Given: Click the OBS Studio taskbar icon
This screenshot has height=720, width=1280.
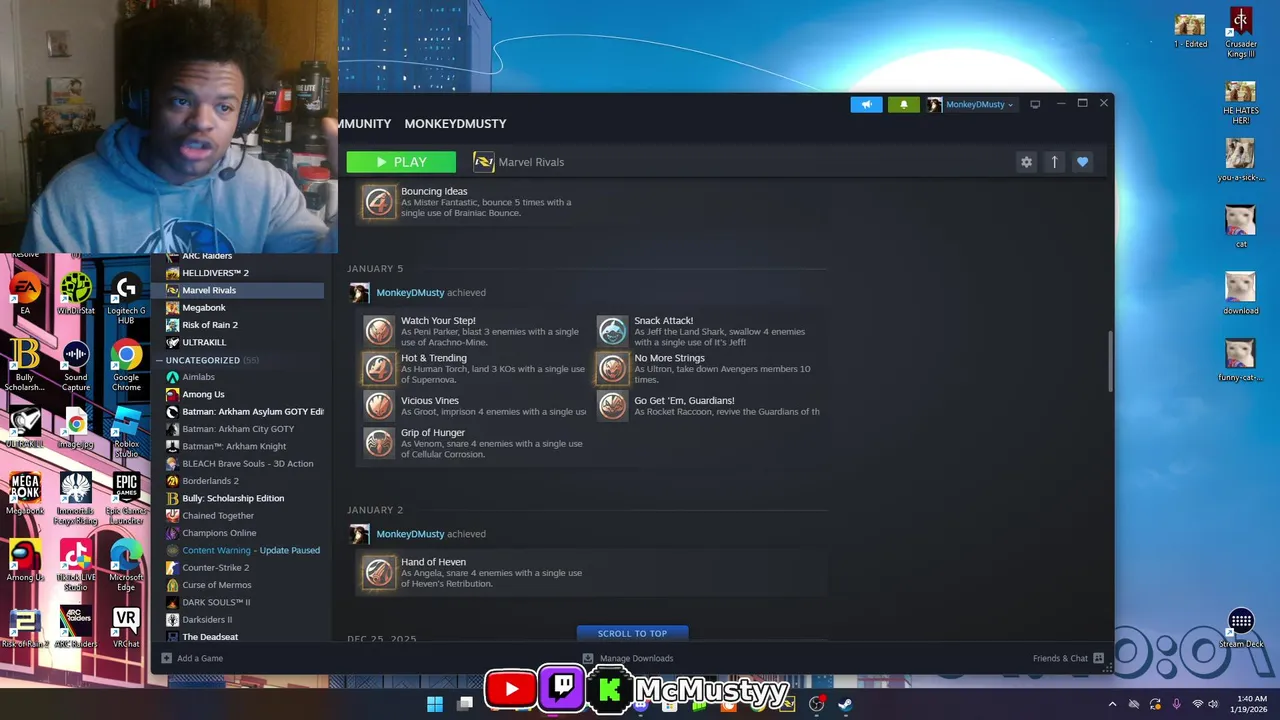Looking at the screenshot, I should point(817,704).
